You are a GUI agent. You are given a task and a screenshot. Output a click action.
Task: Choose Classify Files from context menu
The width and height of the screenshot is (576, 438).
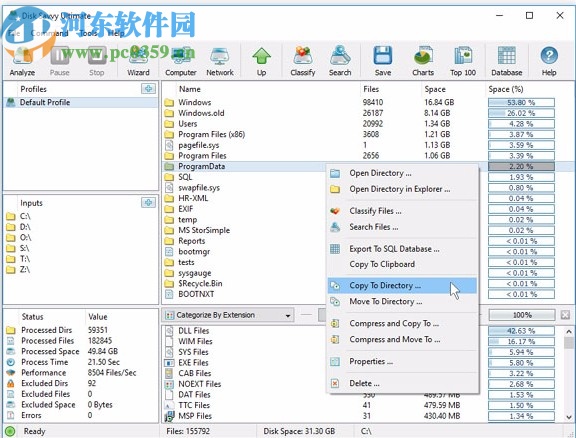[x=403, y=211]
